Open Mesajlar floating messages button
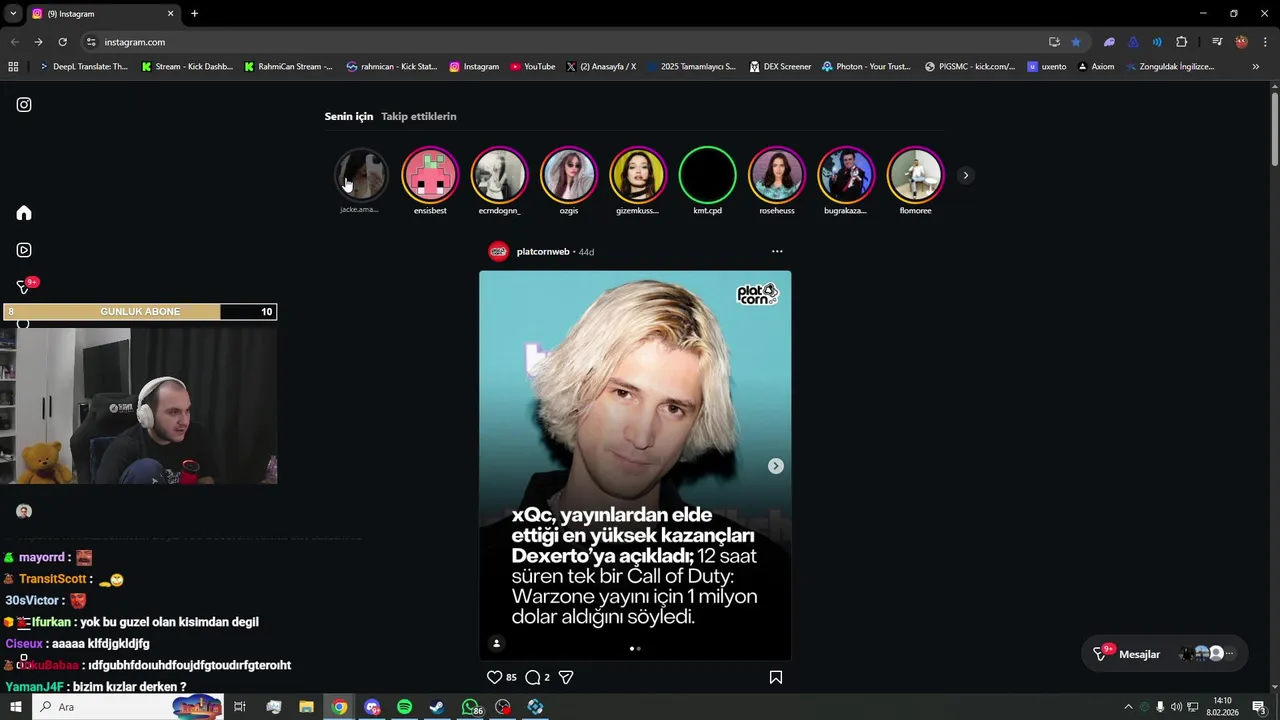 point(1165,654)
